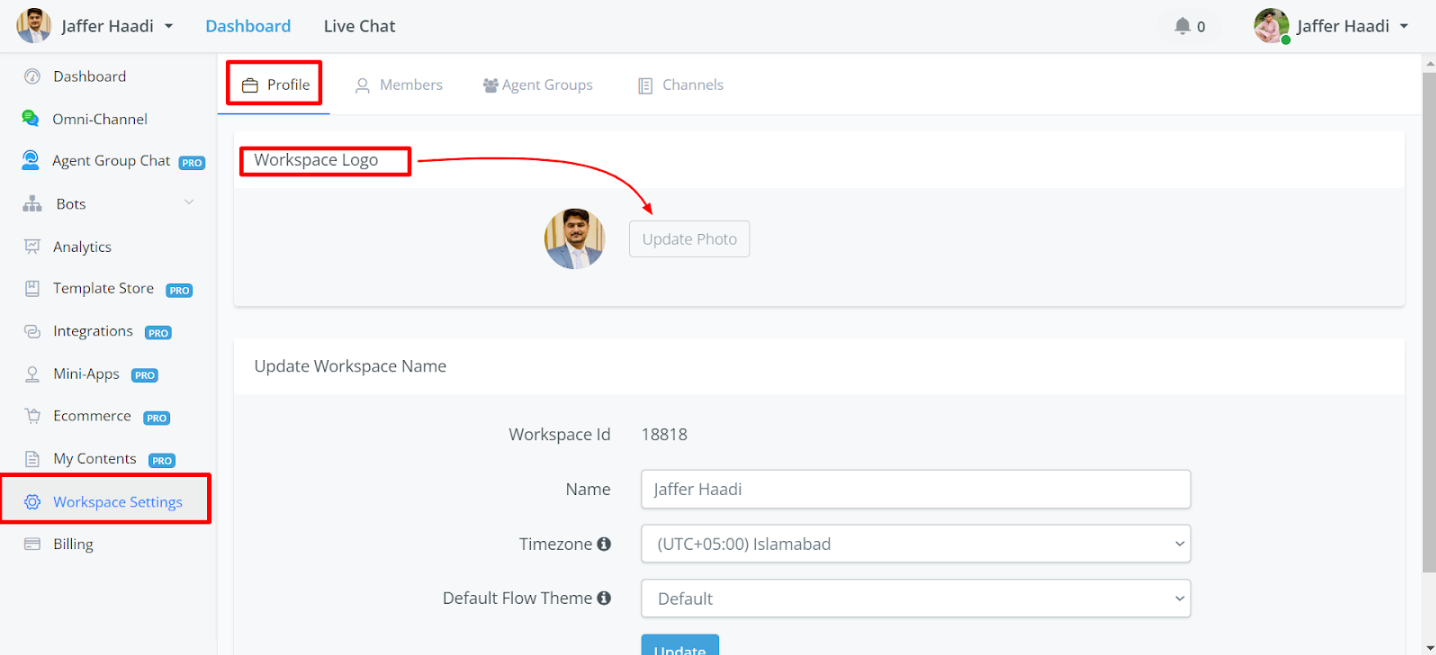Click the Dashboard gauge icon in sidebar
Screen dimensions: 1436x655
click(x=32, y=77)
